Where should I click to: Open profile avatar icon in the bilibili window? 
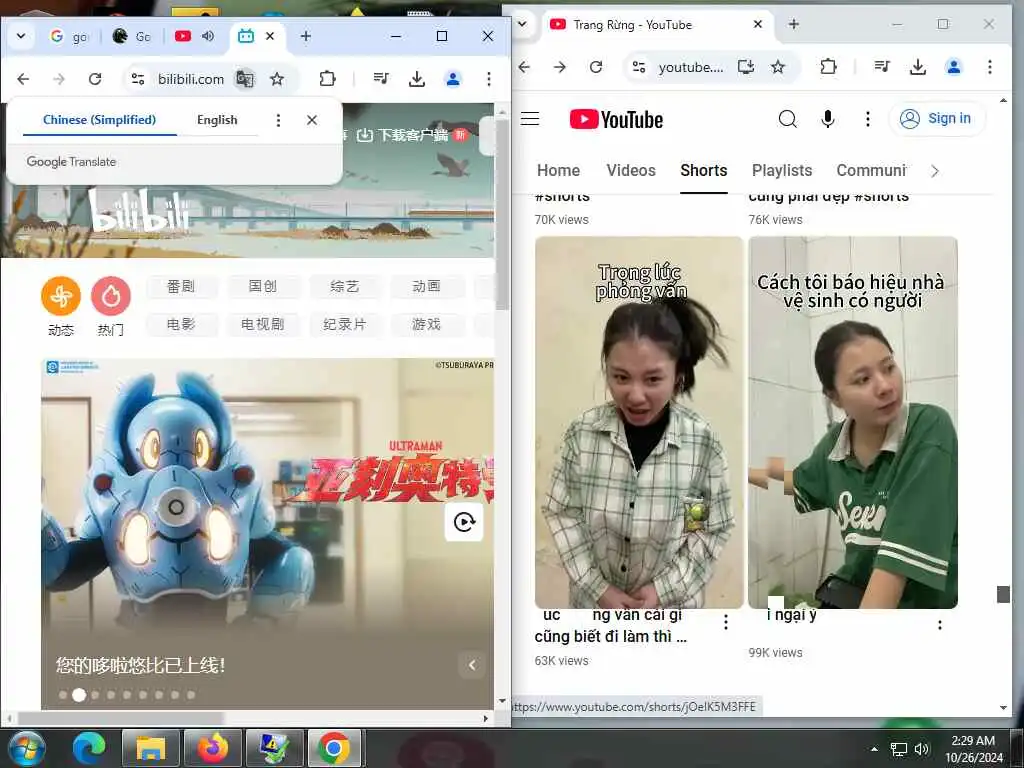point(453,79)
